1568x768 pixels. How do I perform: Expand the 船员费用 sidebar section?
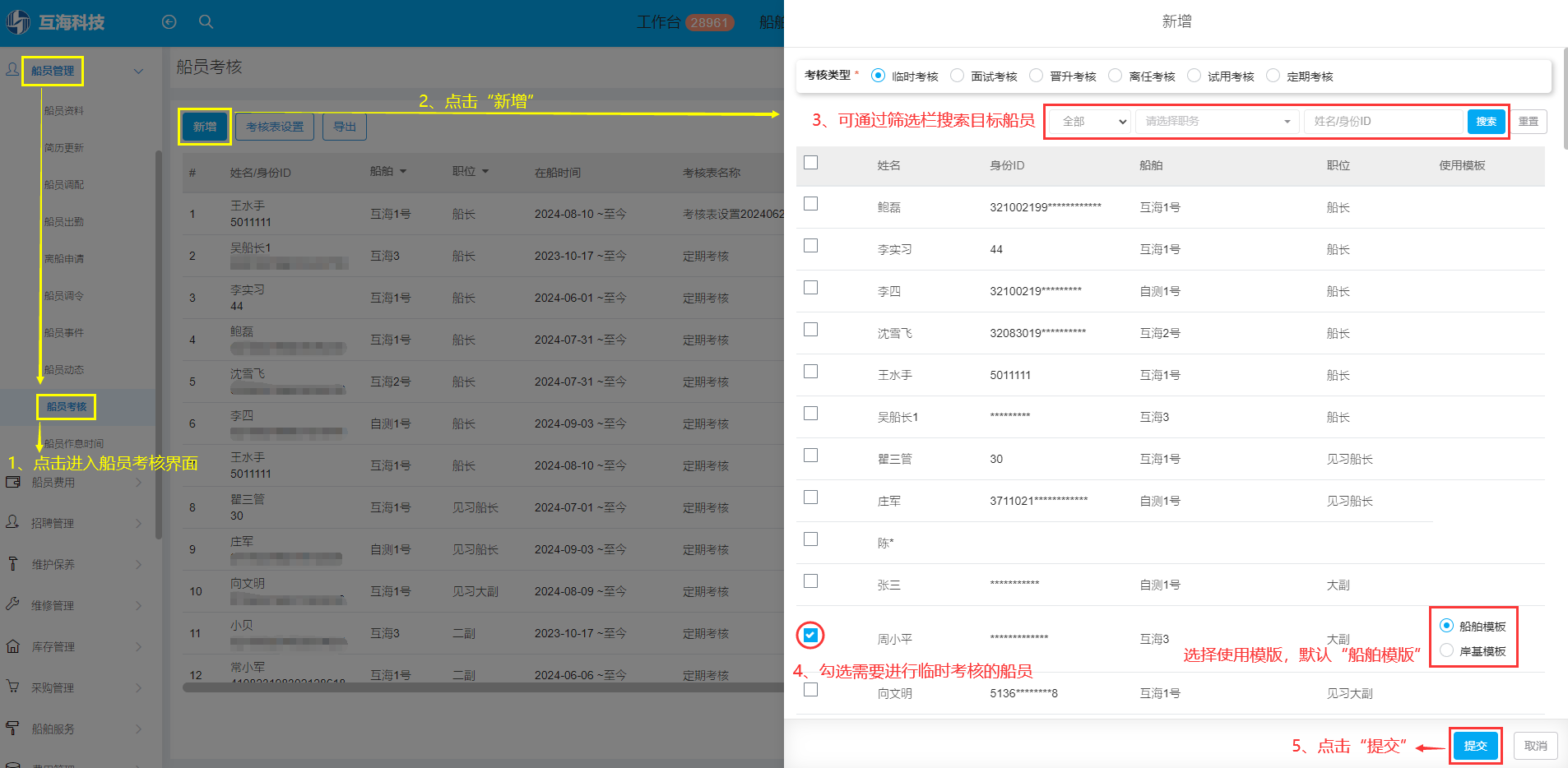(138, 483)
